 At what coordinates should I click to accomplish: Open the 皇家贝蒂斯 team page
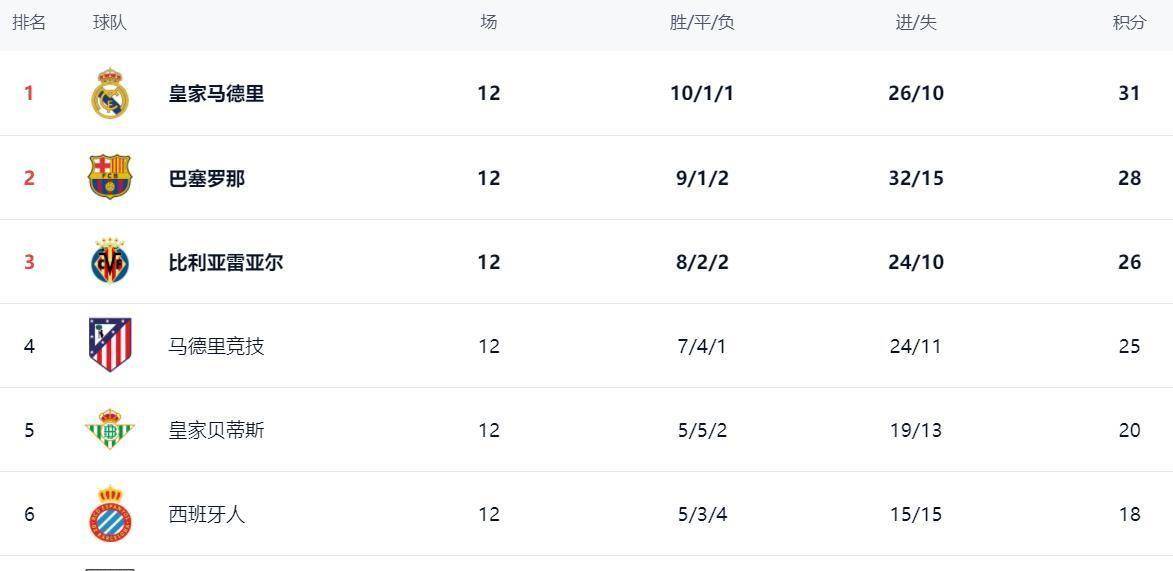216,430
